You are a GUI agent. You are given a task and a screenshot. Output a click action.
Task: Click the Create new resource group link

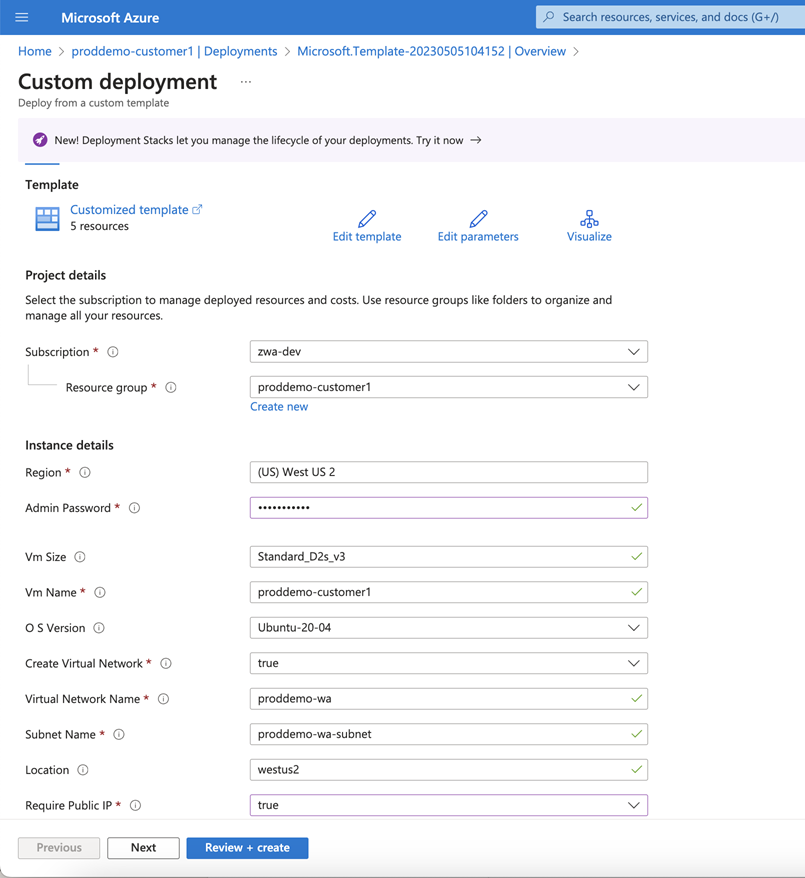coord(279,406)
